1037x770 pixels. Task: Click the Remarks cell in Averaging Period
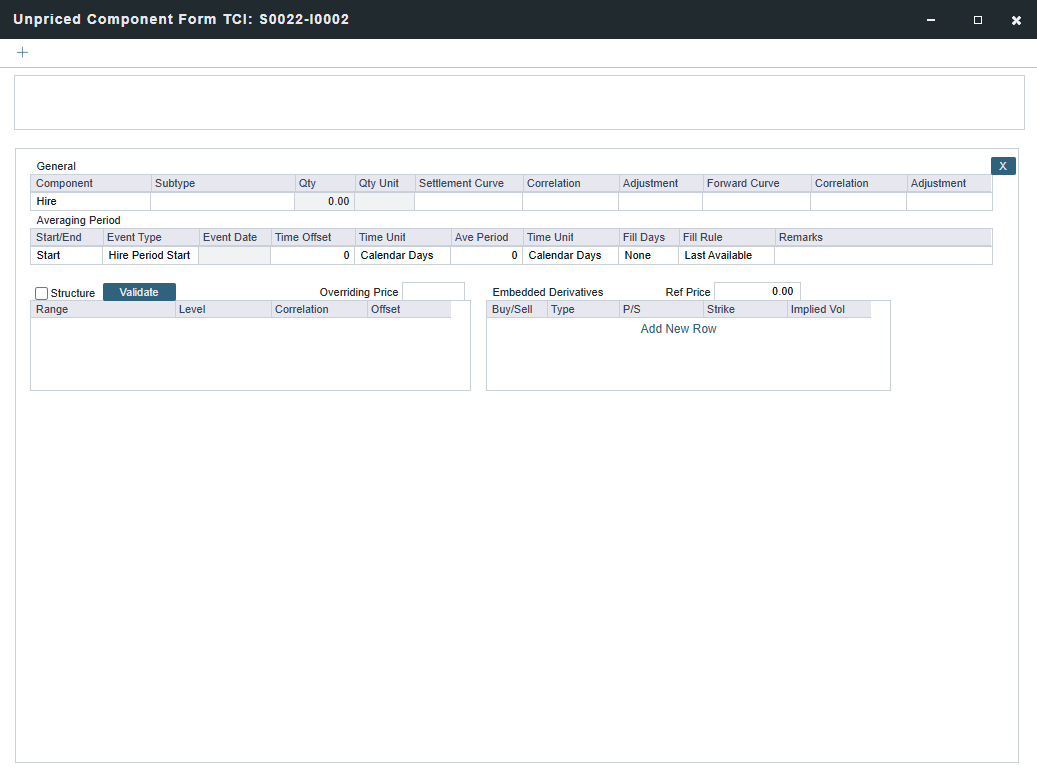click(882, 256)
